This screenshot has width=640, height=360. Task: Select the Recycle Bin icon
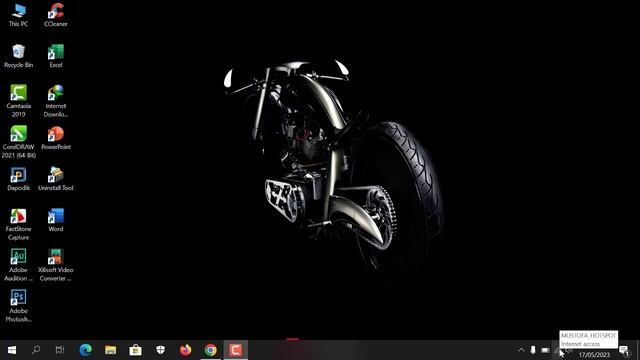point(18,56)
